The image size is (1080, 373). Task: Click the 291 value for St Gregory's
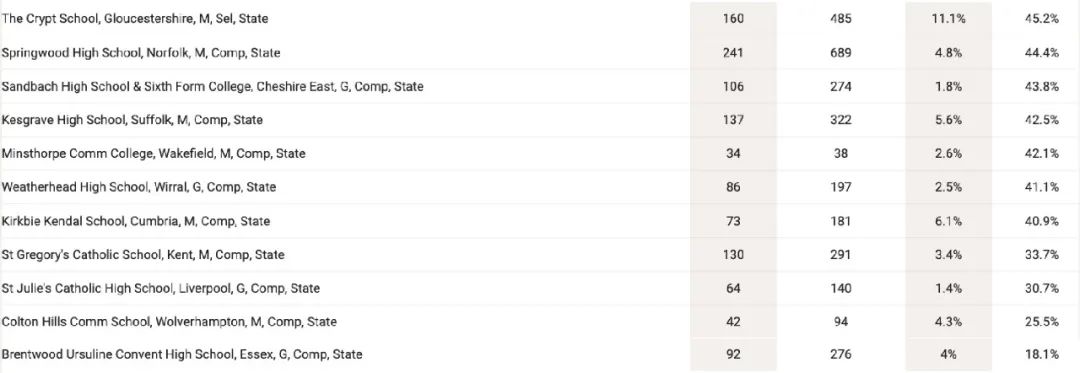coord(841,255)
